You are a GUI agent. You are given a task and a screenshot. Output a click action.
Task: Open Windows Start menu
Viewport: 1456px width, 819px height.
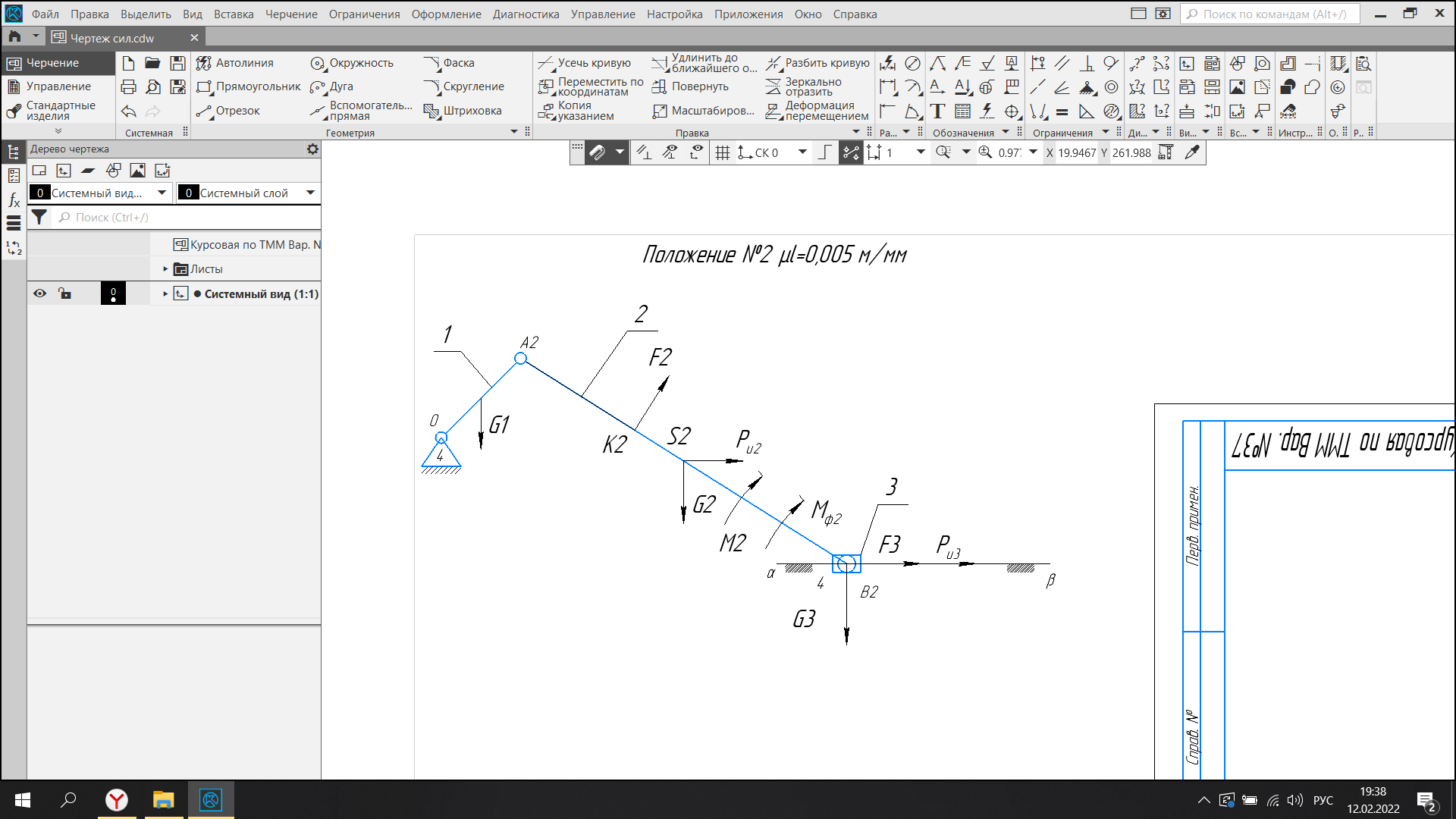tap(23, 799)
